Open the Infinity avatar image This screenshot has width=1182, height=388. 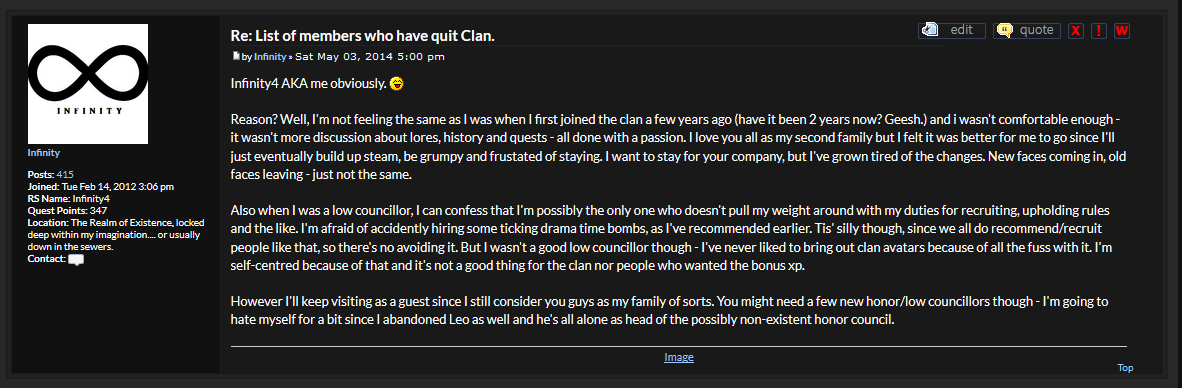tap(87, 84)
